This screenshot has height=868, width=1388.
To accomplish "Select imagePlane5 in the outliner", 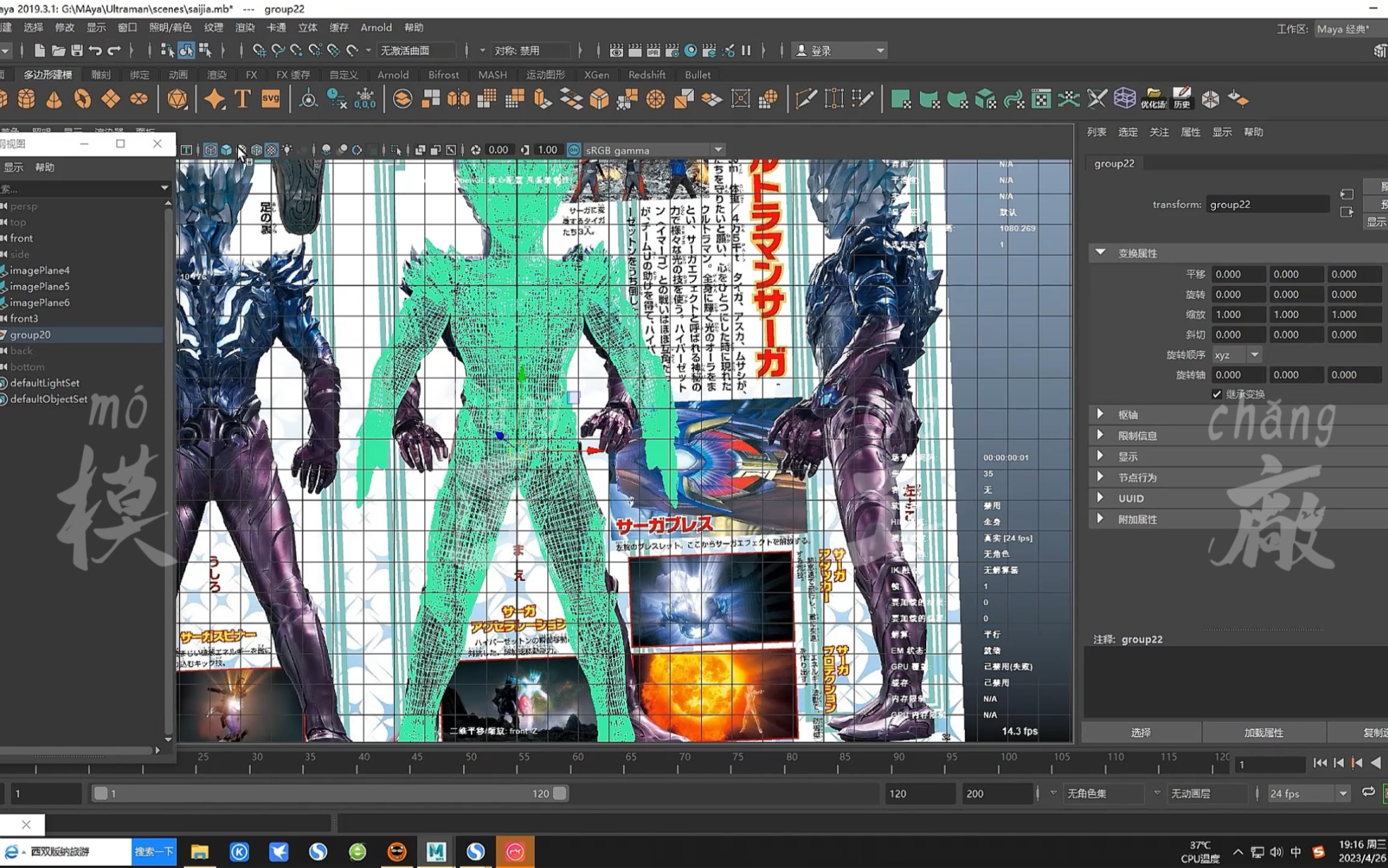I will click(40, 286).
